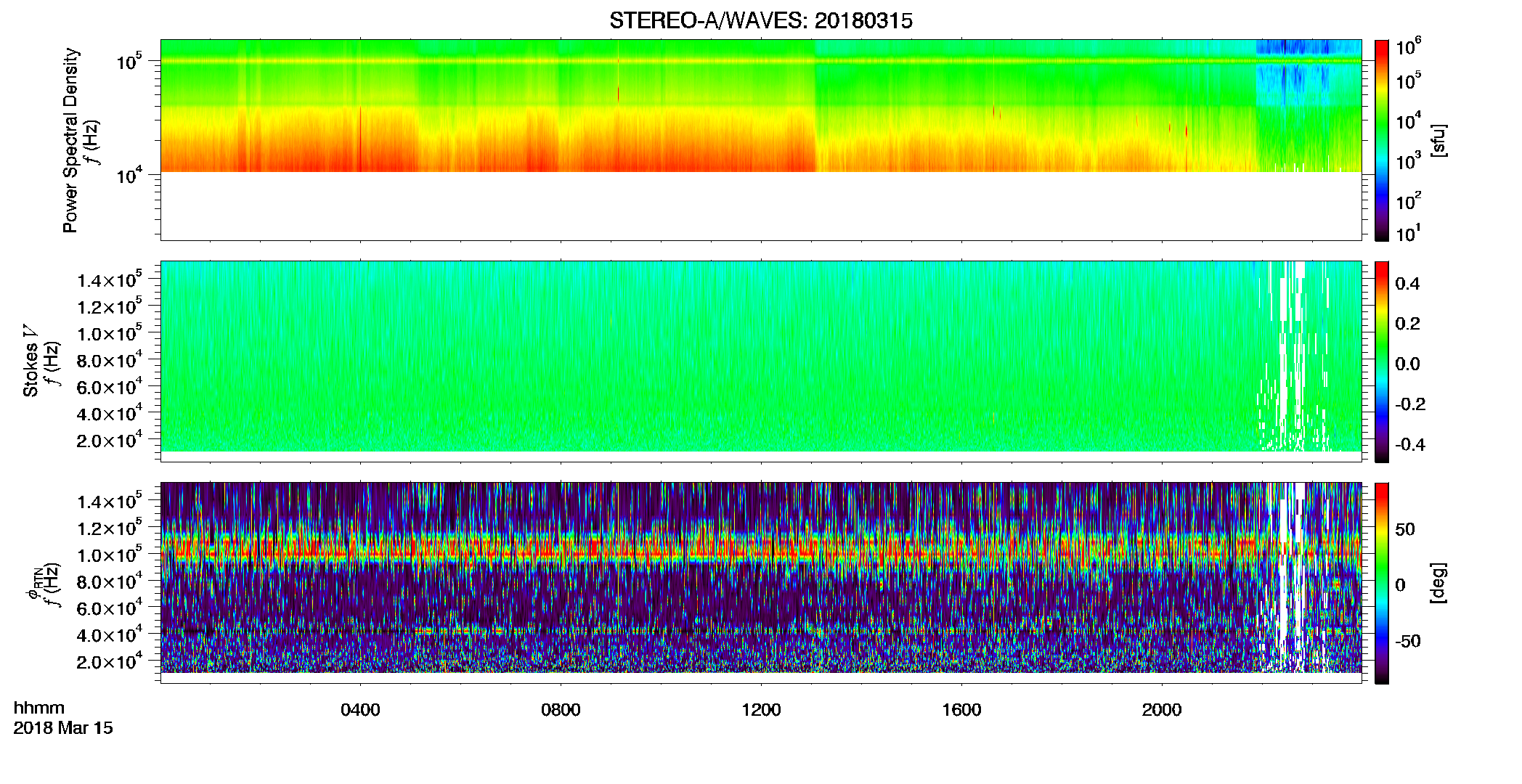Viewport: 1522px width, 784px height.
Task: Click the Power Spectral Density colorbar
Action: [x=1382, y=140]
